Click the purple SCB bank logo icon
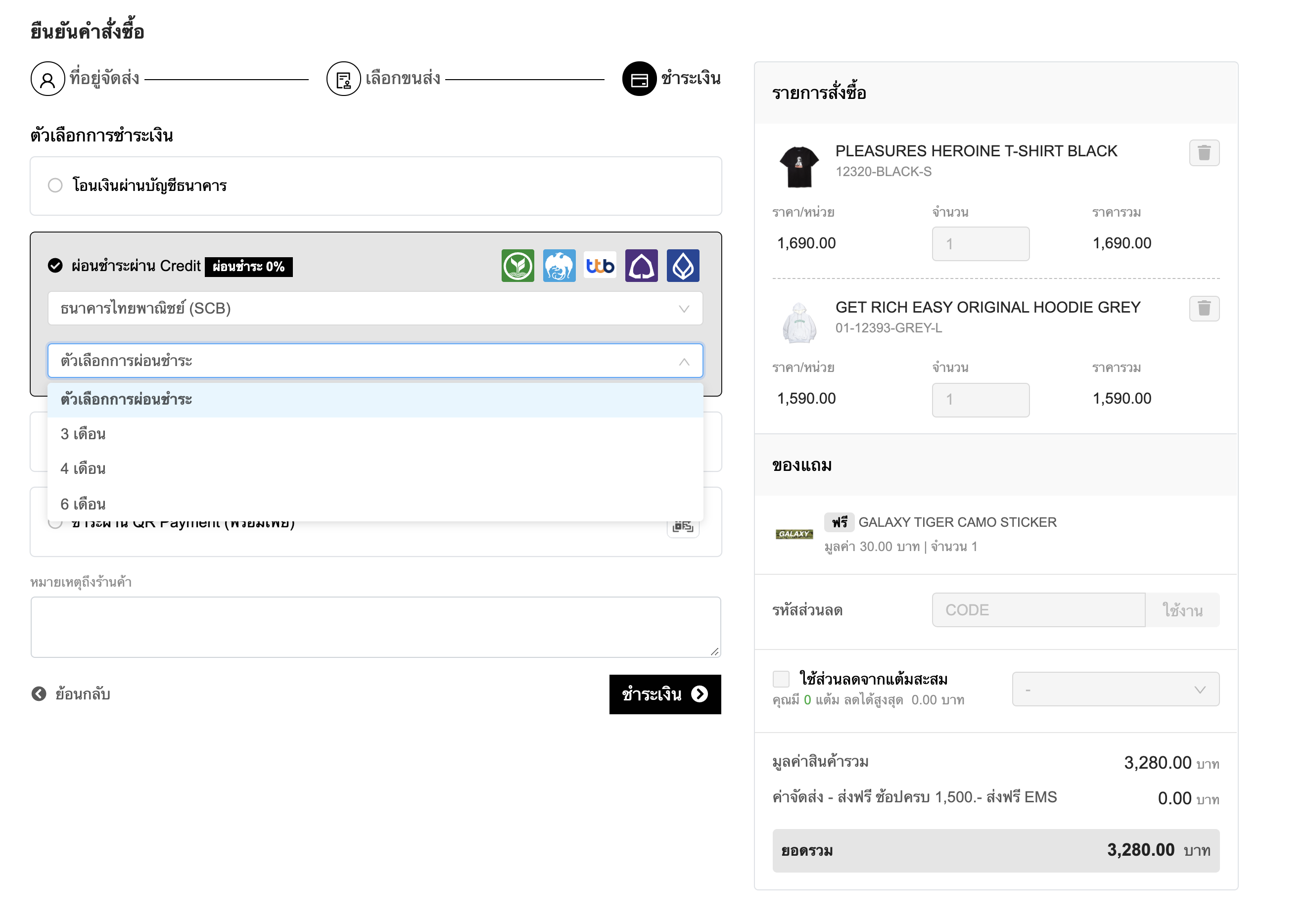Image resolution: width=1308 pixels, height=924 pixels. point(642,266)
